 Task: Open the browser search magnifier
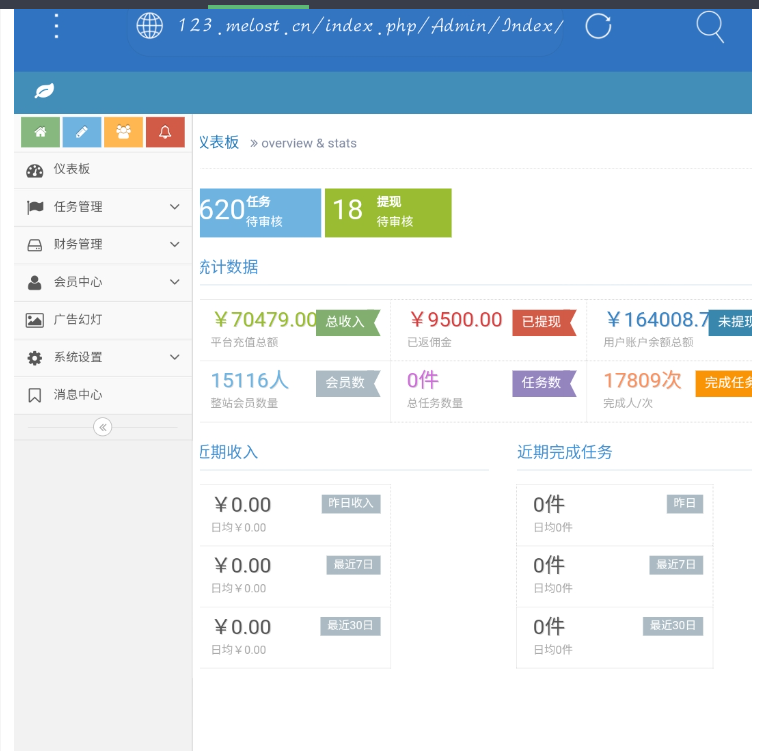tap(710, 27)
